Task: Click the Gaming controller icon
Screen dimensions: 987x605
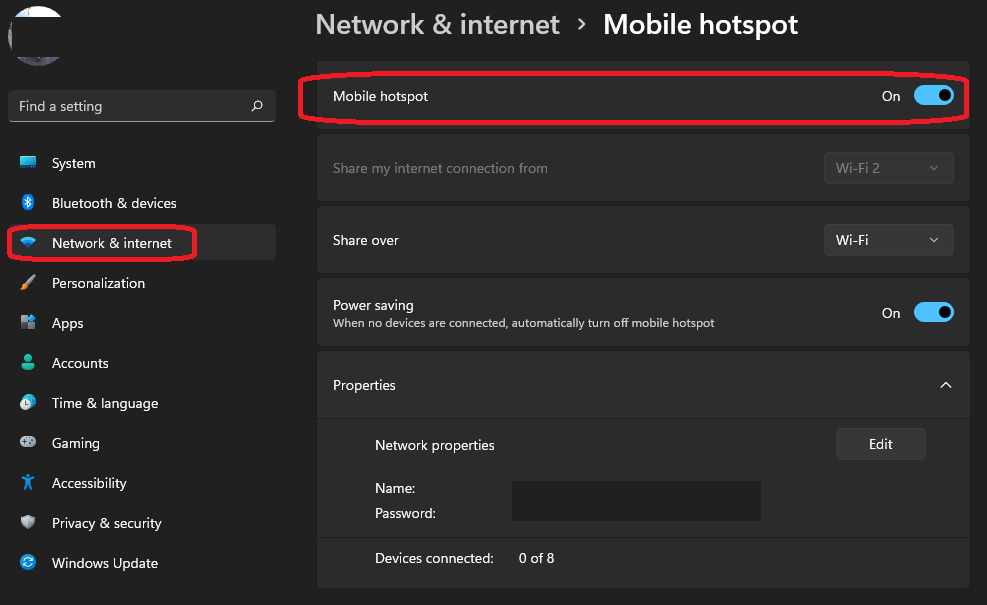Action: [28, 443]
